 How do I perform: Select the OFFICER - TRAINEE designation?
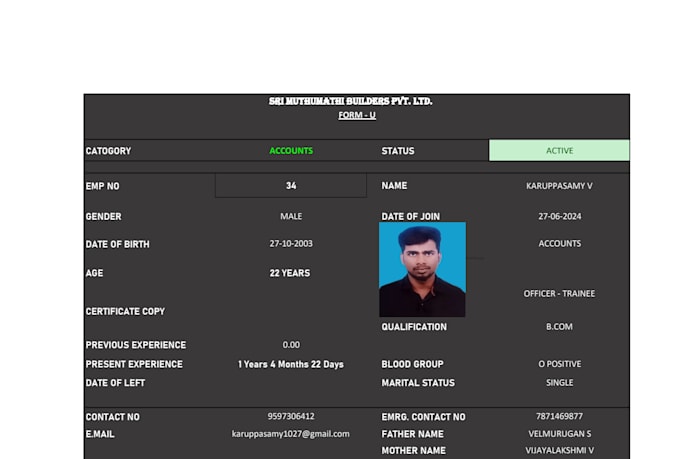559,294
